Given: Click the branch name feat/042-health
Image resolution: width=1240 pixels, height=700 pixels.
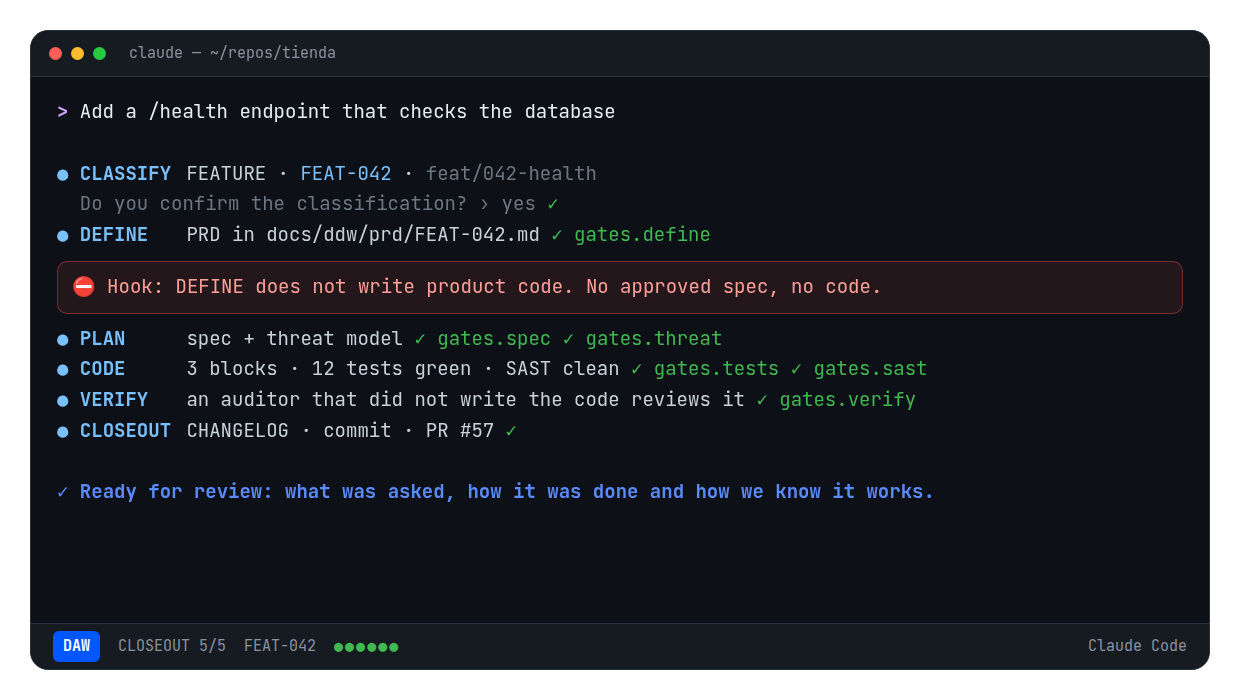Looking at the screenshot, I should tap(511, 174).
